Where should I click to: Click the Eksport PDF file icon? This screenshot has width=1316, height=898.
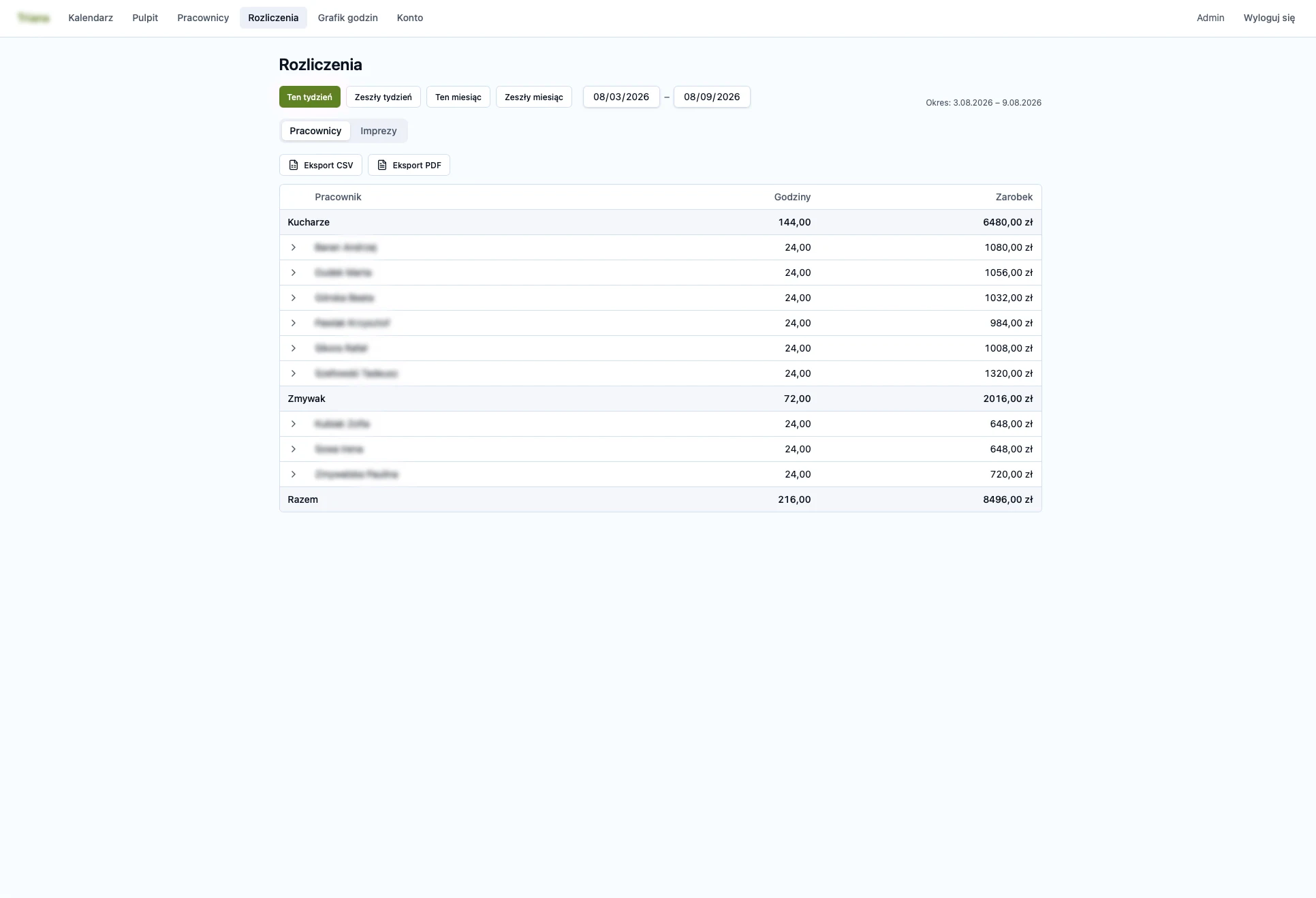pyautogui.click(x=382, y=165)
